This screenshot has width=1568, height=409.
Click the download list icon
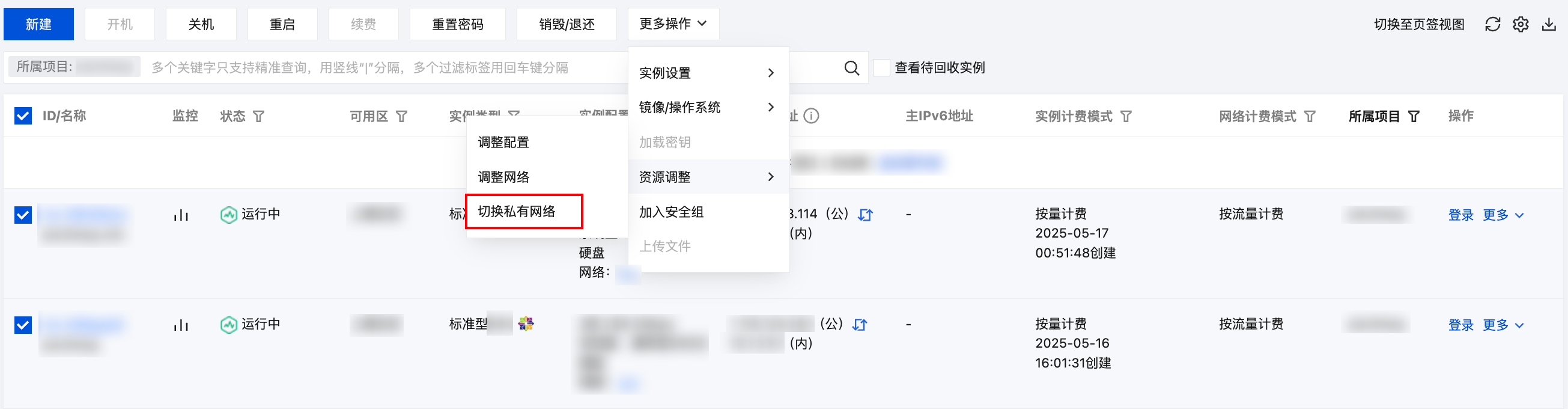click(1549, 25)
